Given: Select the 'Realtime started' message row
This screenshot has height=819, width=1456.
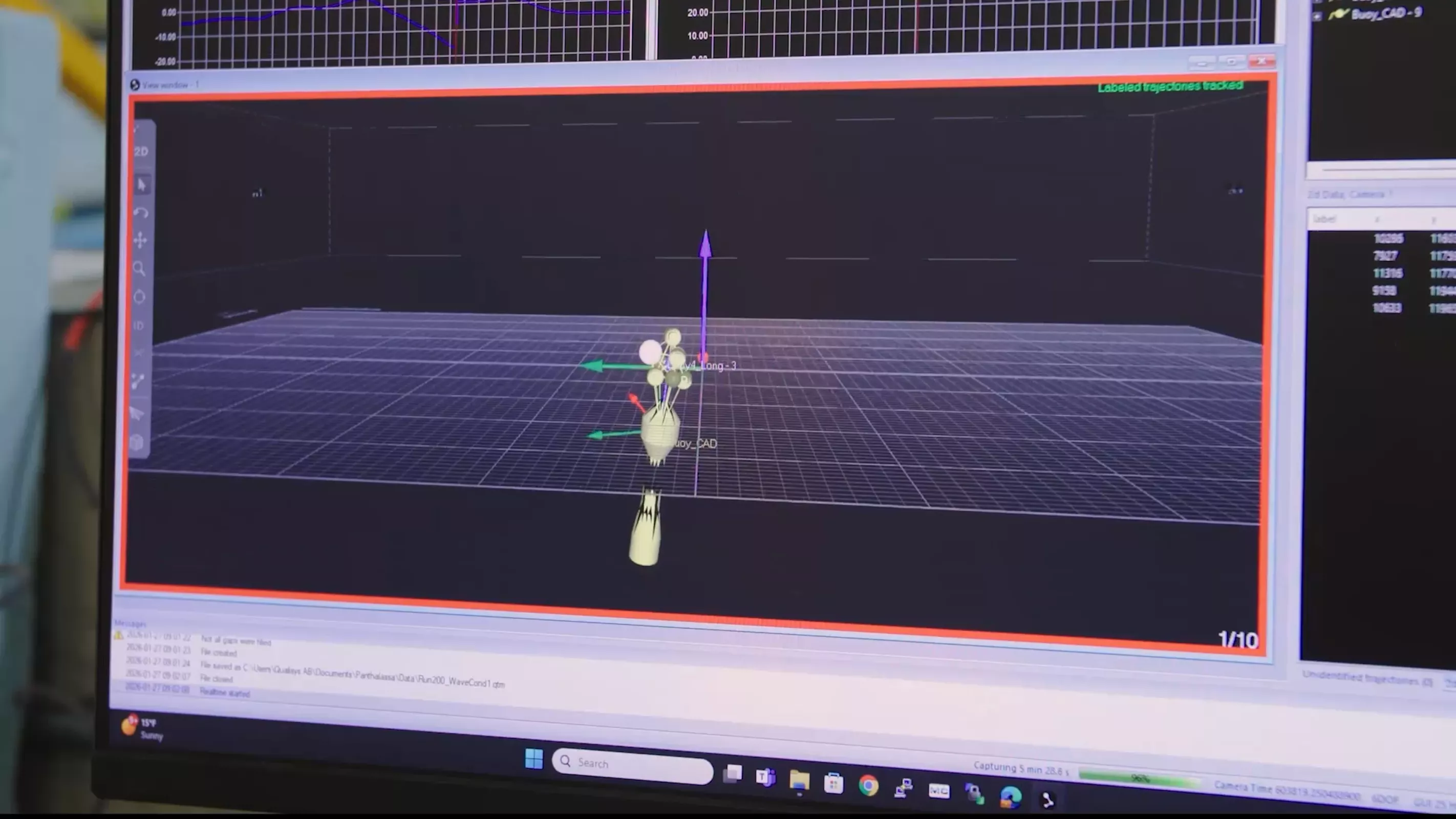Looking at the screenshot, I should (188, 690).
